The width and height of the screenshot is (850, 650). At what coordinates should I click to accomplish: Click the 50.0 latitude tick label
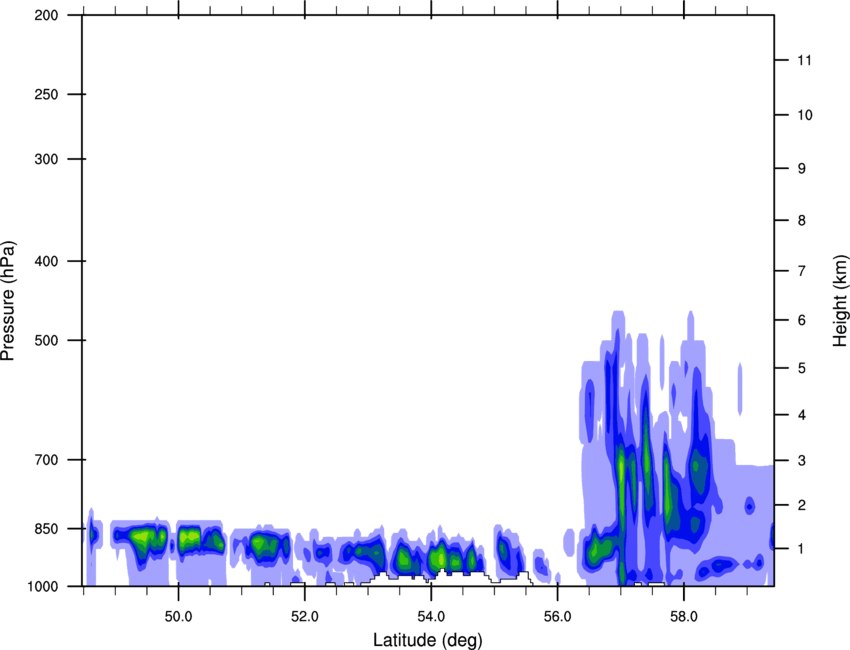179,617
